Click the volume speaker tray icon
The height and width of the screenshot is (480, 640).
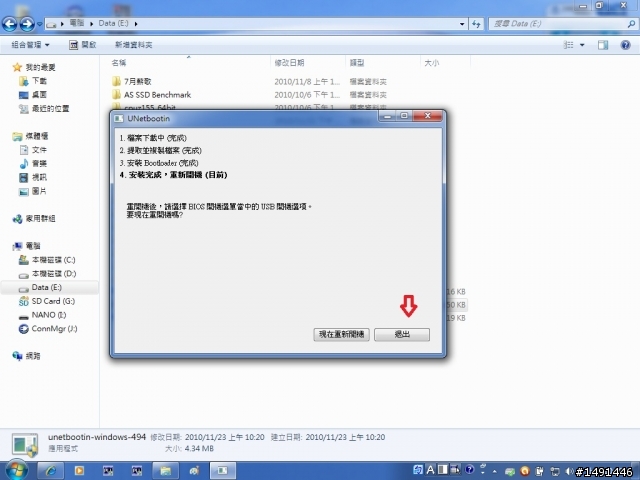click(569, 471)
